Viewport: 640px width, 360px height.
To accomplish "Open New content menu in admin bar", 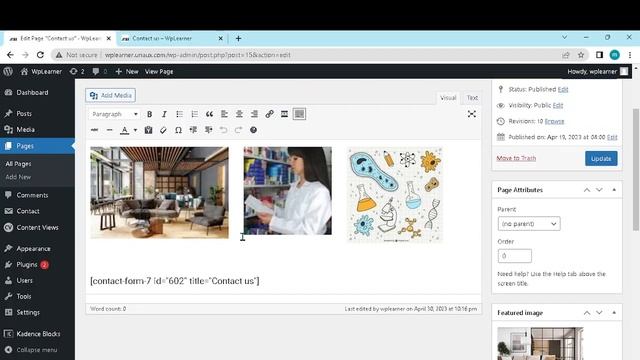I will point(127,71).
